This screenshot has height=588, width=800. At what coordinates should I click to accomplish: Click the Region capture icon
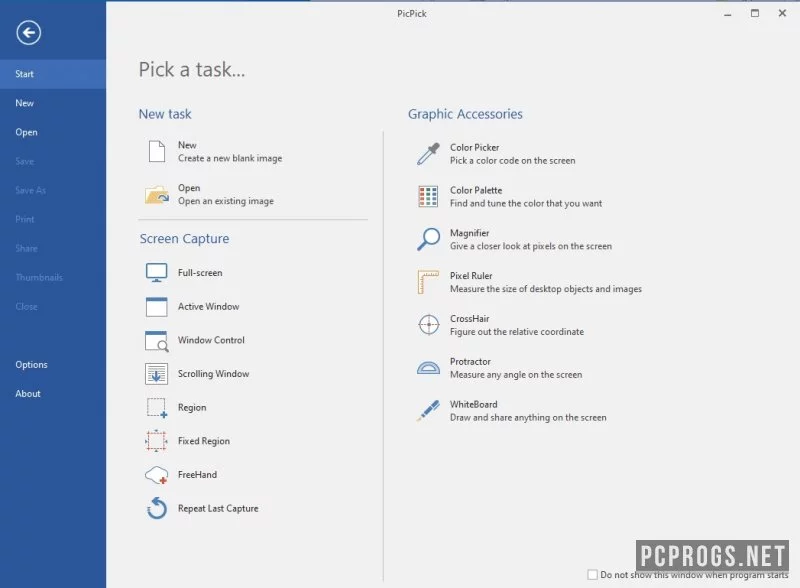[157, 408]
